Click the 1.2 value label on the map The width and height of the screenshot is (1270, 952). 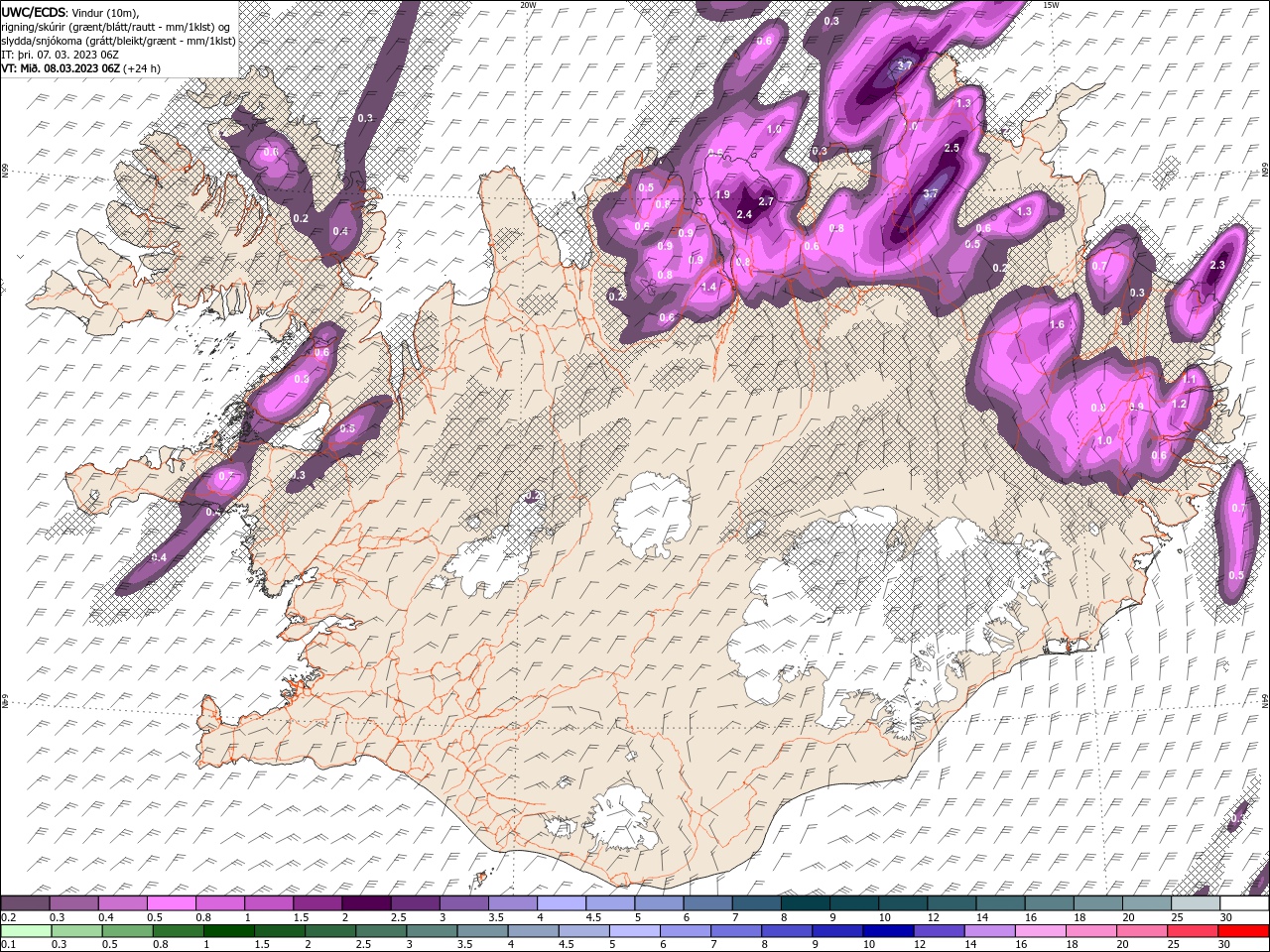coord(1179,405)
